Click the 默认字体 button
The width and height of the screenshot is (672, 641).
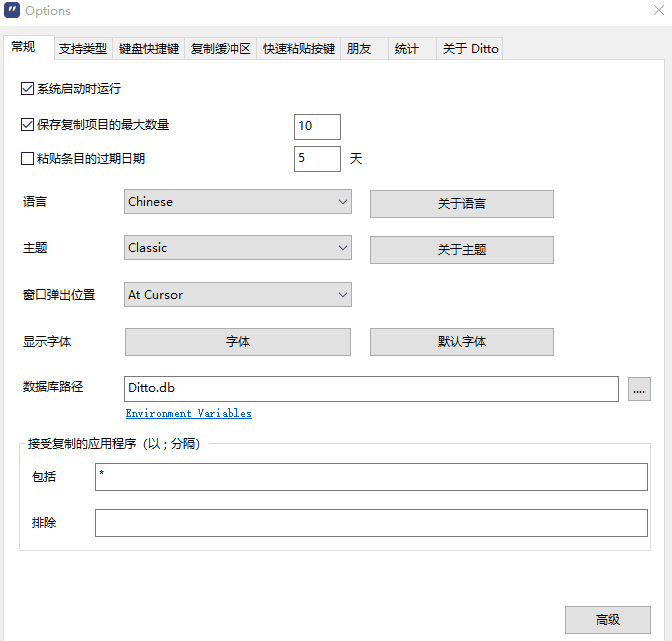(x=462, y=341)
